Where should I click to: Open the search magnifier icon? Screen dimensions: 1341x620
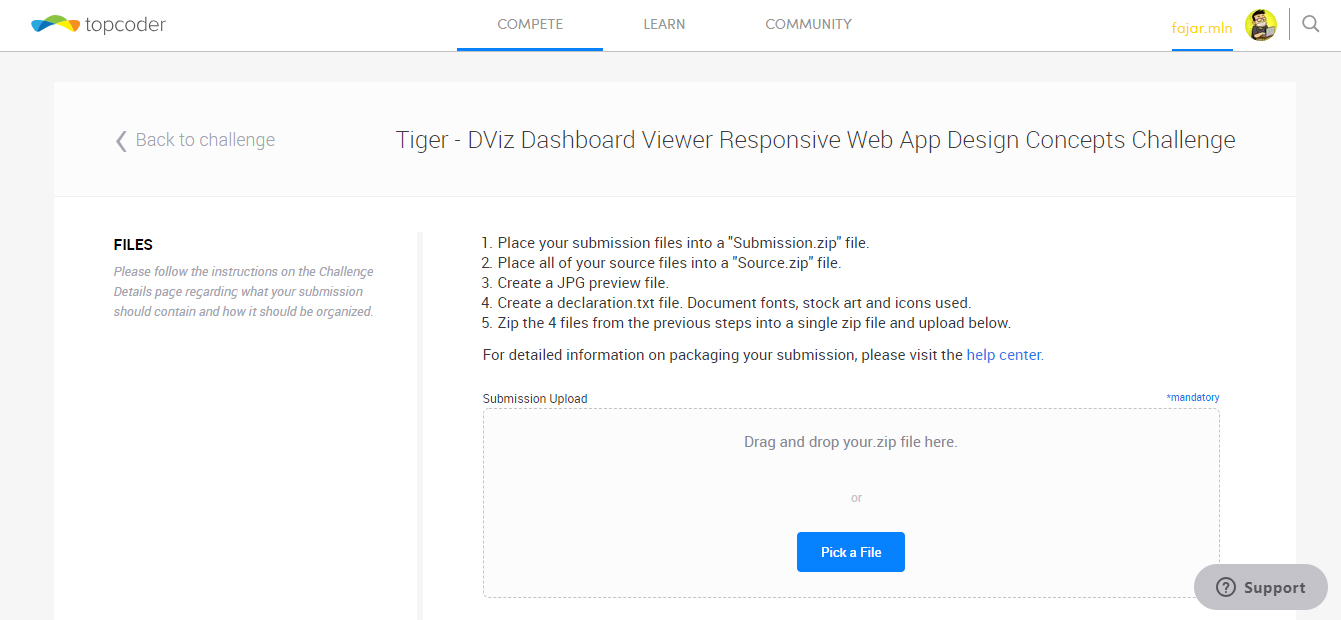pyautogui.click(x=1311, y=24)
